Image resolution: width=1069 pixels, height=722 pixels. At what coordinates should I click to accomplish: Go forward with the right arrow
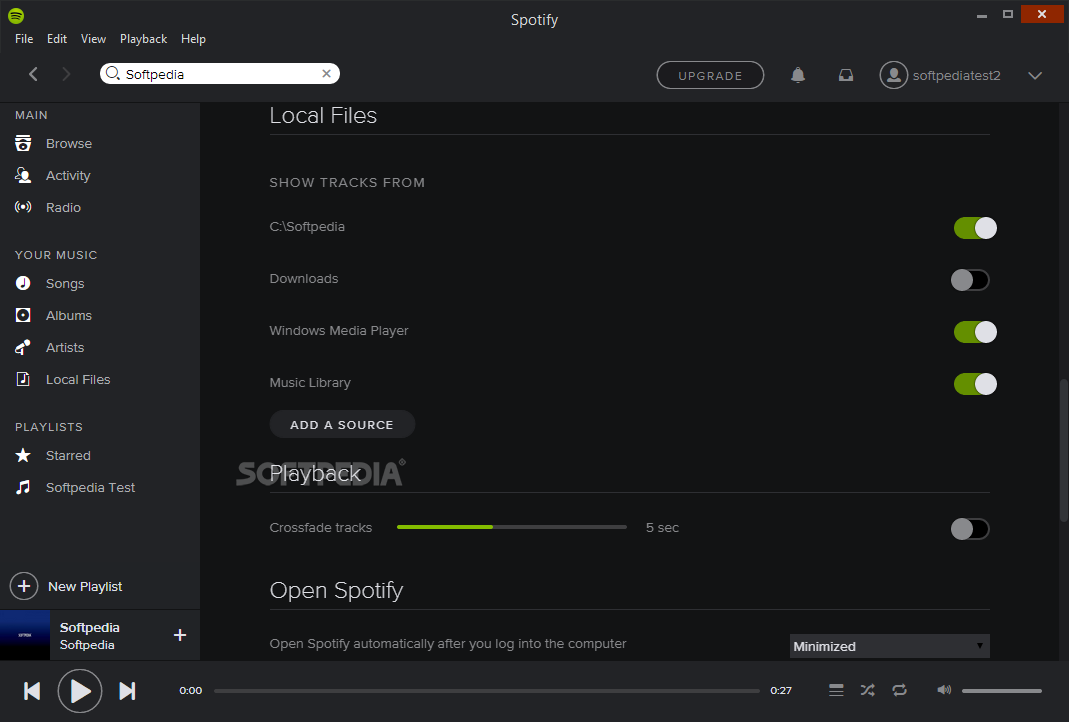click(x=66, y=74)
